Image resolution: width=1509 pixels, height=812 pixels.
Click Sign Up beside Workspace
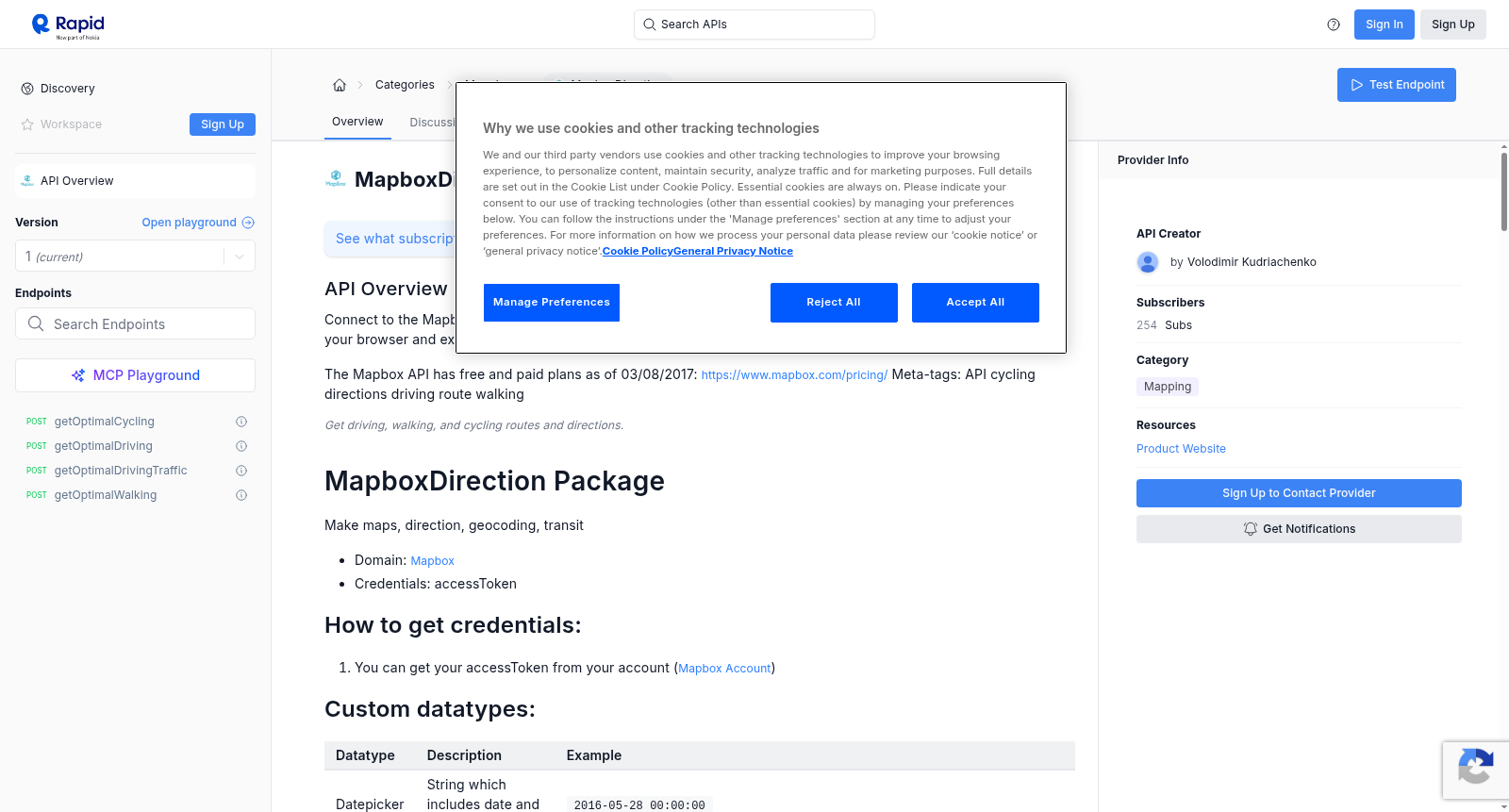tap(223, 124)
